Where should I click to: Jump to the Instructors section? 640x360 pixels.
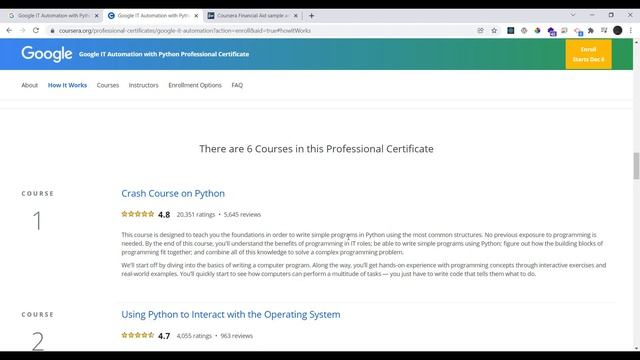pos(143,85)
